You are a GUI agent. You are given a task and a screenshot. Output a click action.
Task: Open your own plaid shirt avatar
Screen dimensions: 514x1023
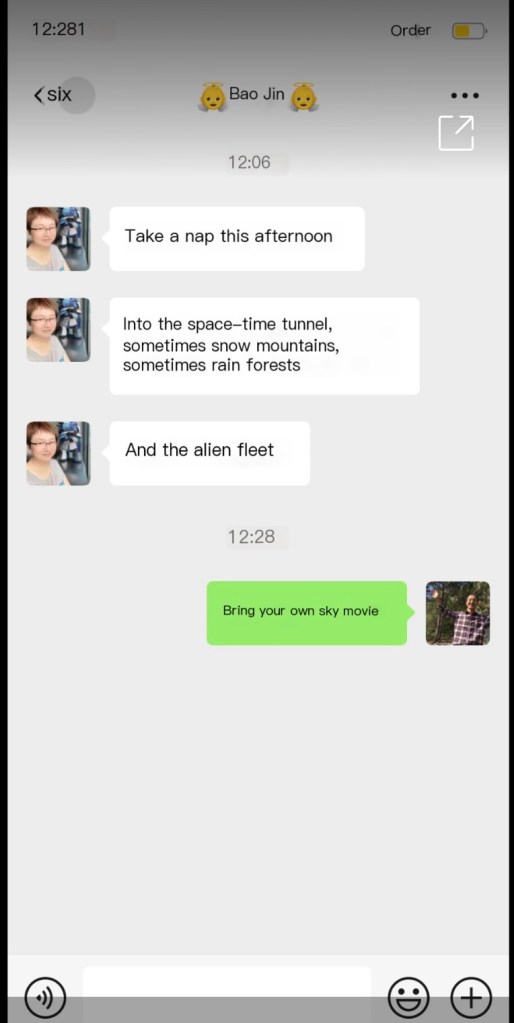(x=458, y=613)
